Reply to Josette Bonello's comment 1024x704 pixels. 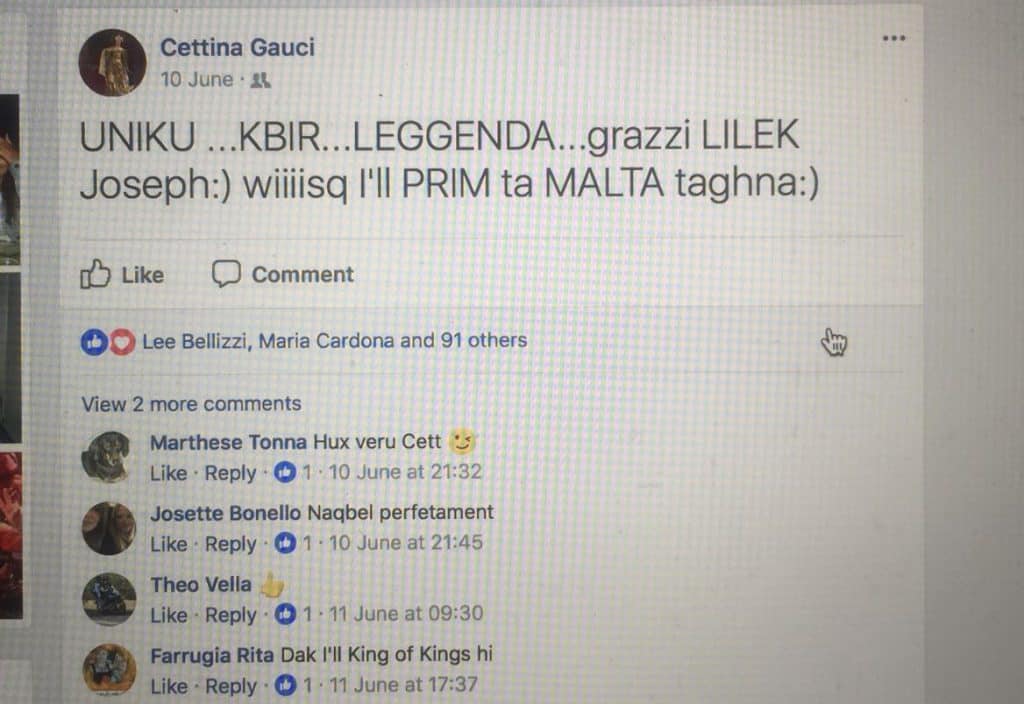coord(231,543)
